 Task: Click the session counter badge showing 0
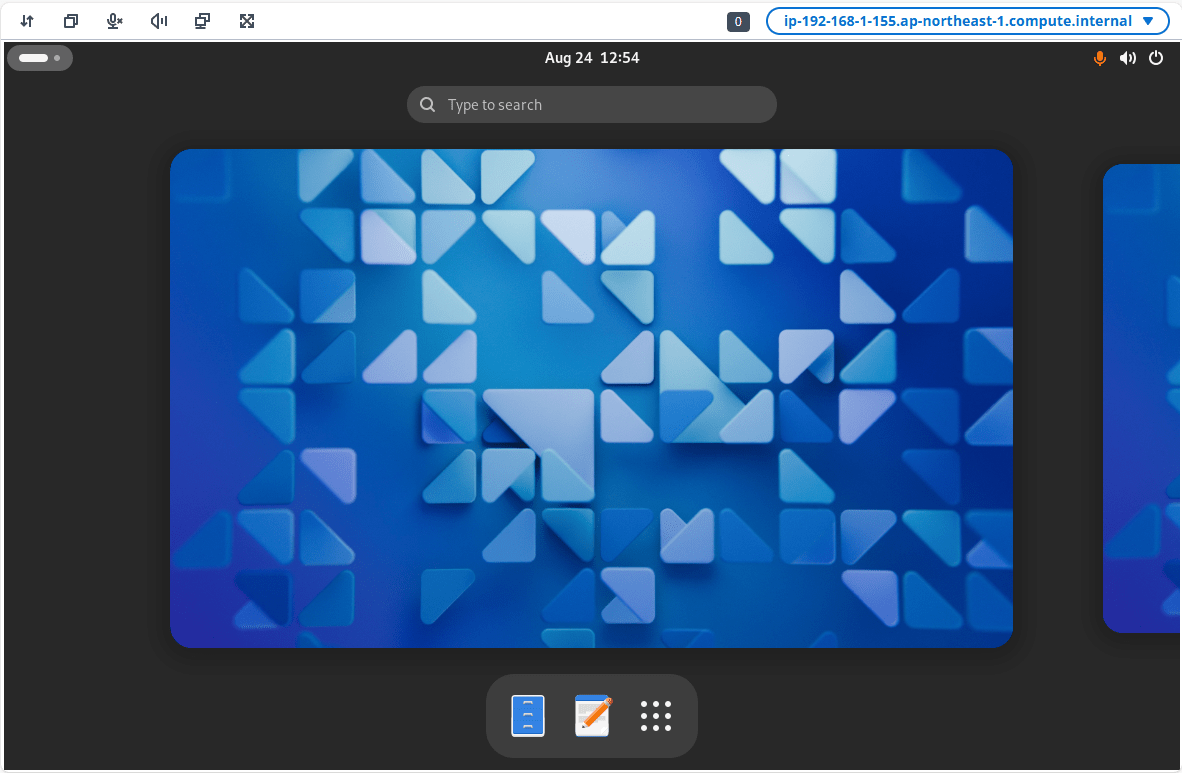[x=738, y=22]
